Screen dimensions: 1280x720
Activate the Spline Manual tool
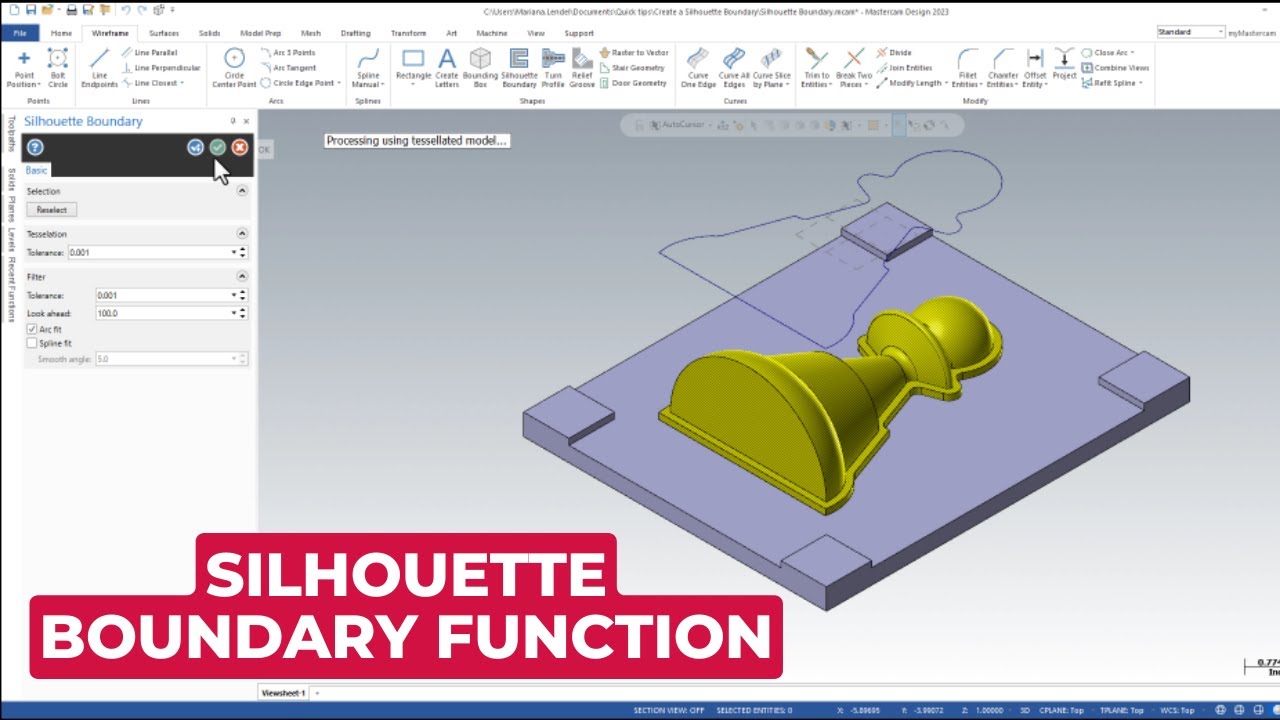point(368,68)
